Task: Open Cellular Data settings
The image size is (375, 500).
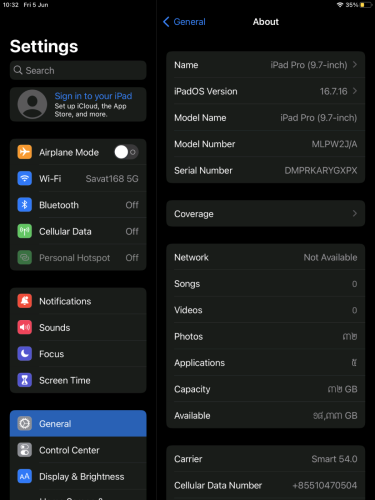Action: point(78,231)
